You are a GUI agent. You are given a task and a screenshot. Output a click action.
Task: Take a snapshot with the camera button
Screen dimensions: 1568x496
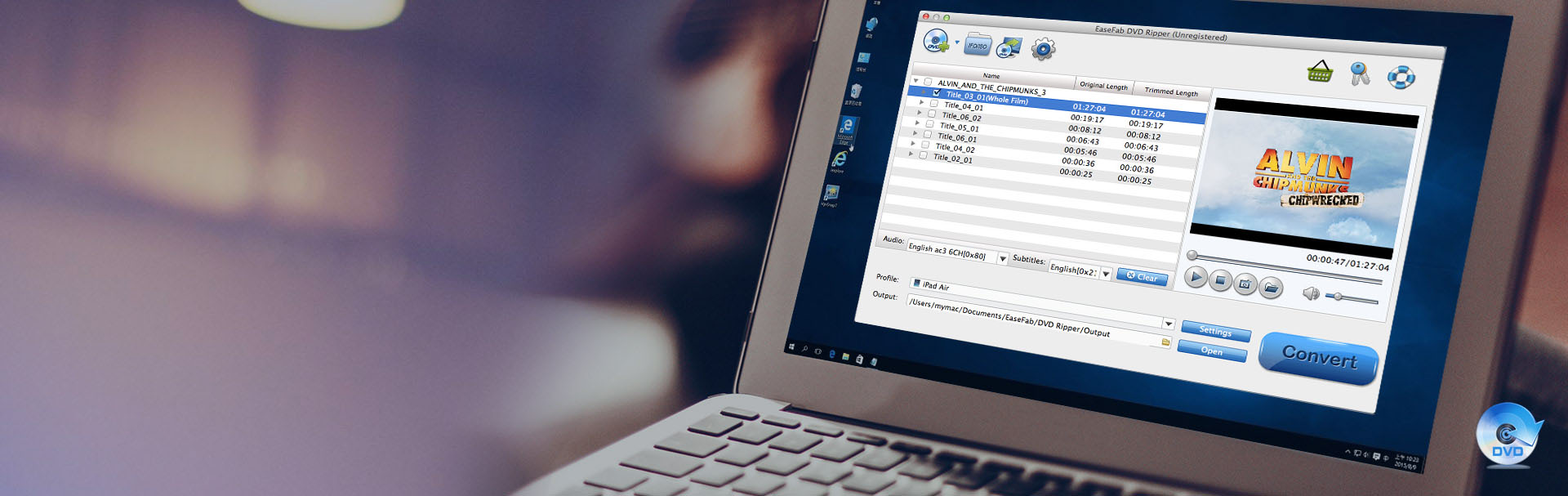coord(1245,284)
